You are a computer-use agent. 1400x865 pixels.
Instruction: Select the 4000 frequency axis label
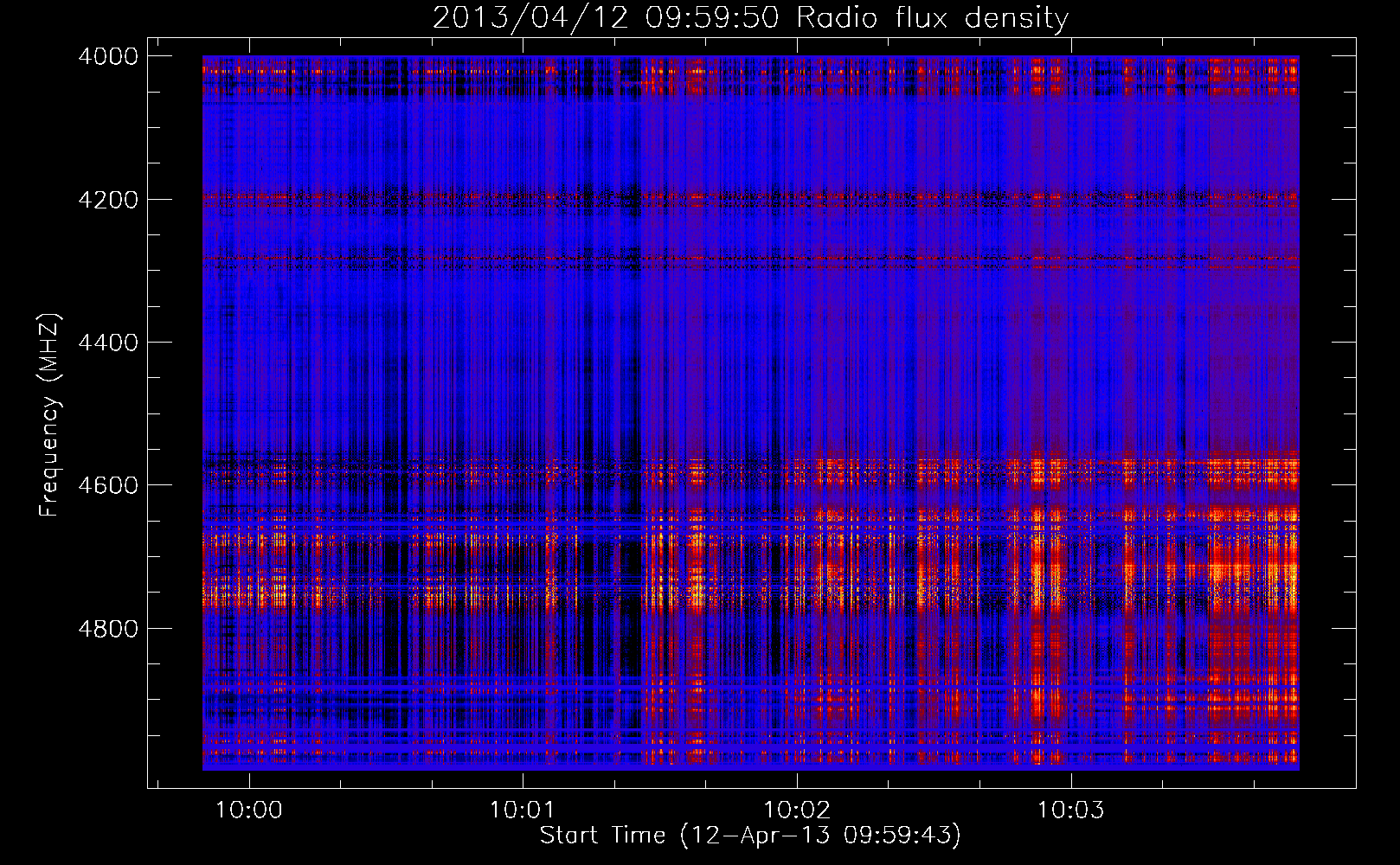click(x=108, y=56)
